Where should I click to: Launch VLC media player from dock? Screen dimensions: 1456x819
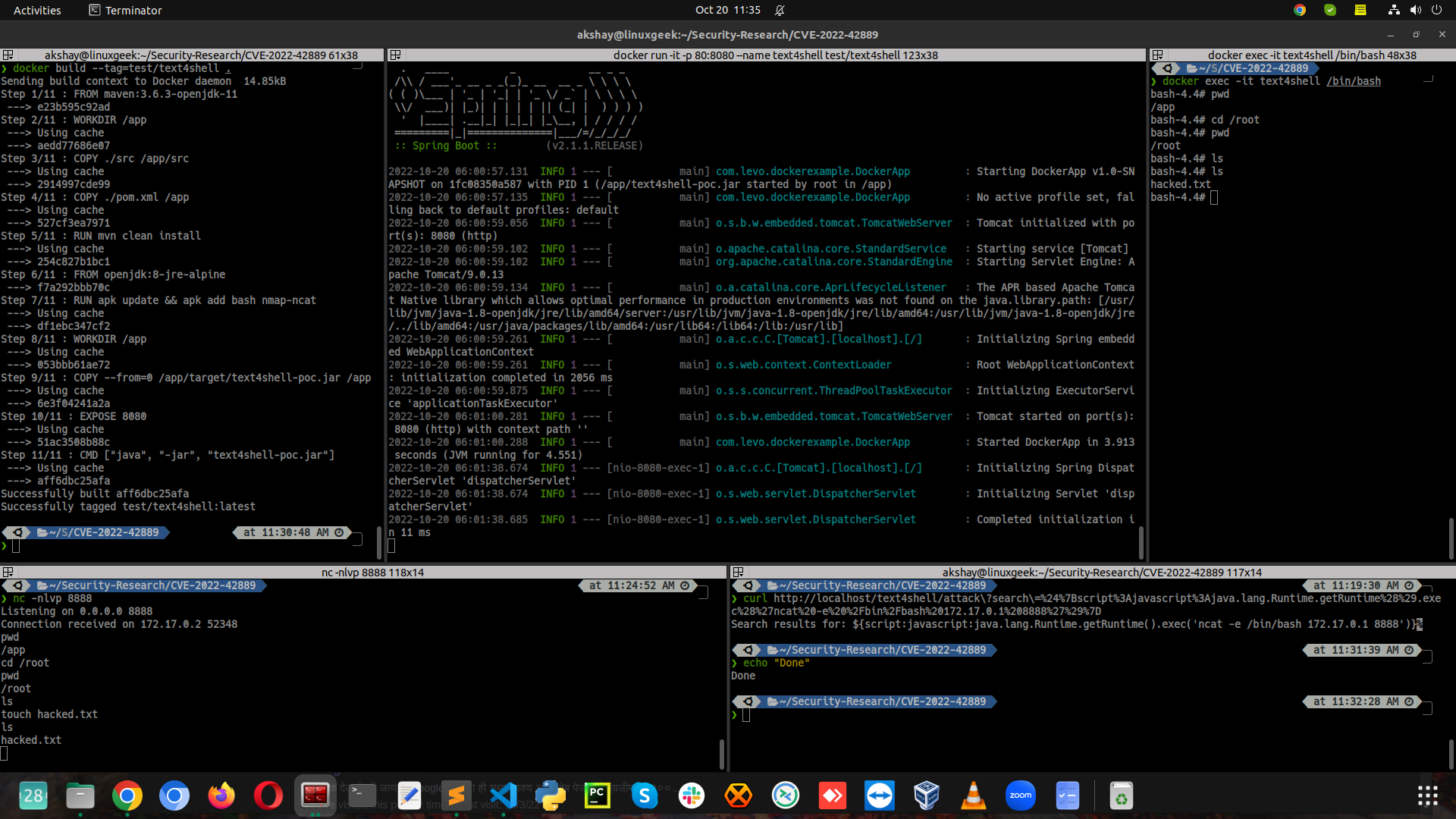pos(974,795)
